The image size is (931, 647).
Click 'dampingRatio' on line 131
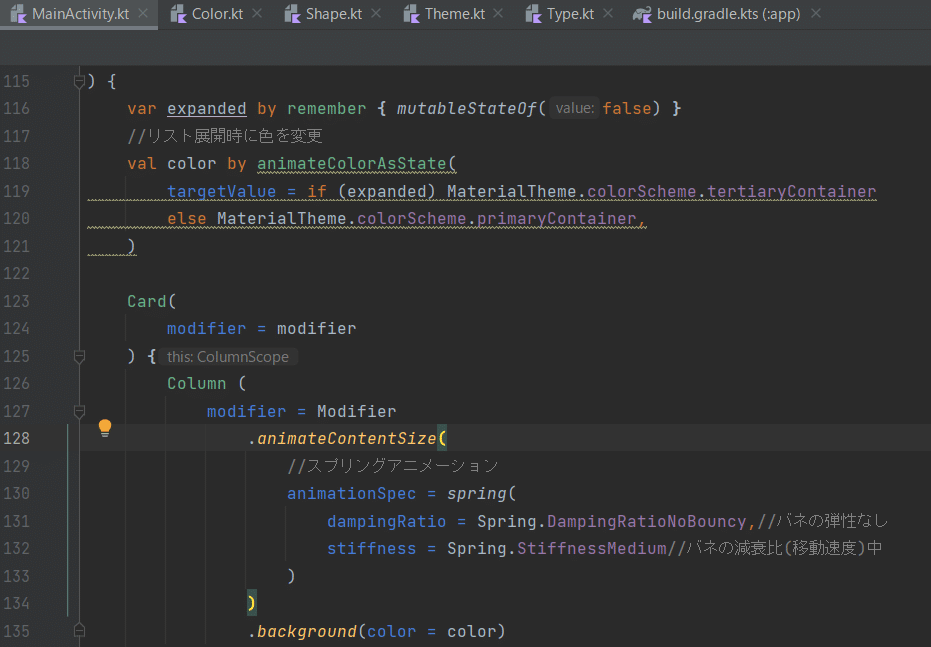(x=387, y=521)
